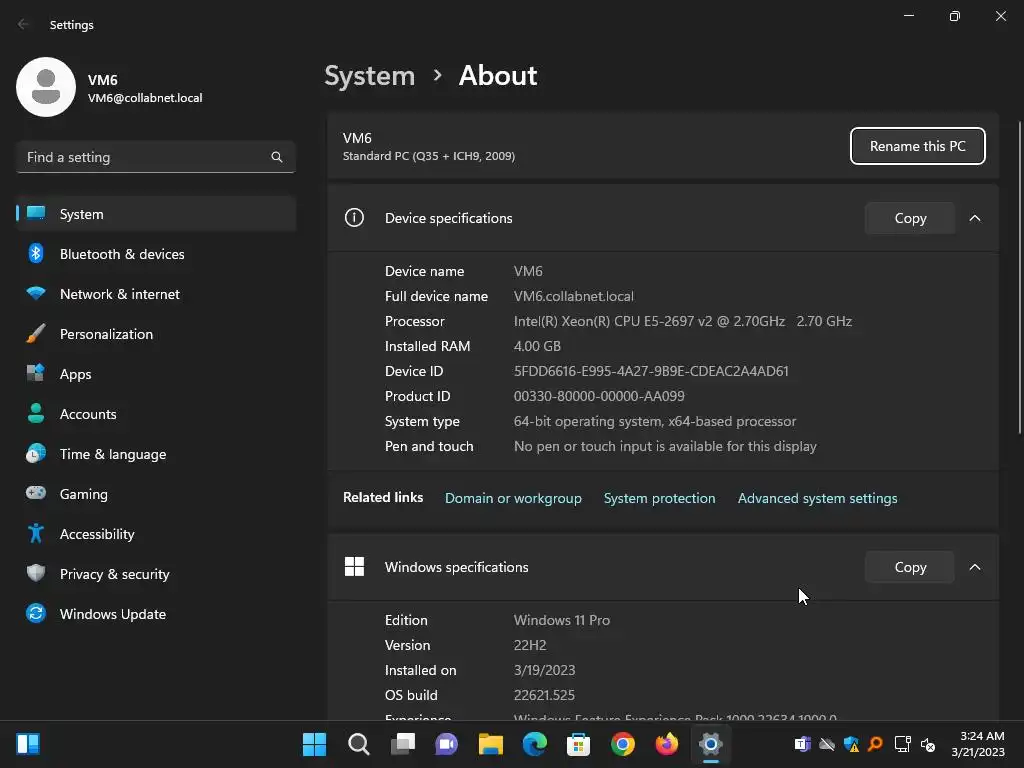Open the Start menu on taskbar
1024x768 pixels.
click(314, 744)
